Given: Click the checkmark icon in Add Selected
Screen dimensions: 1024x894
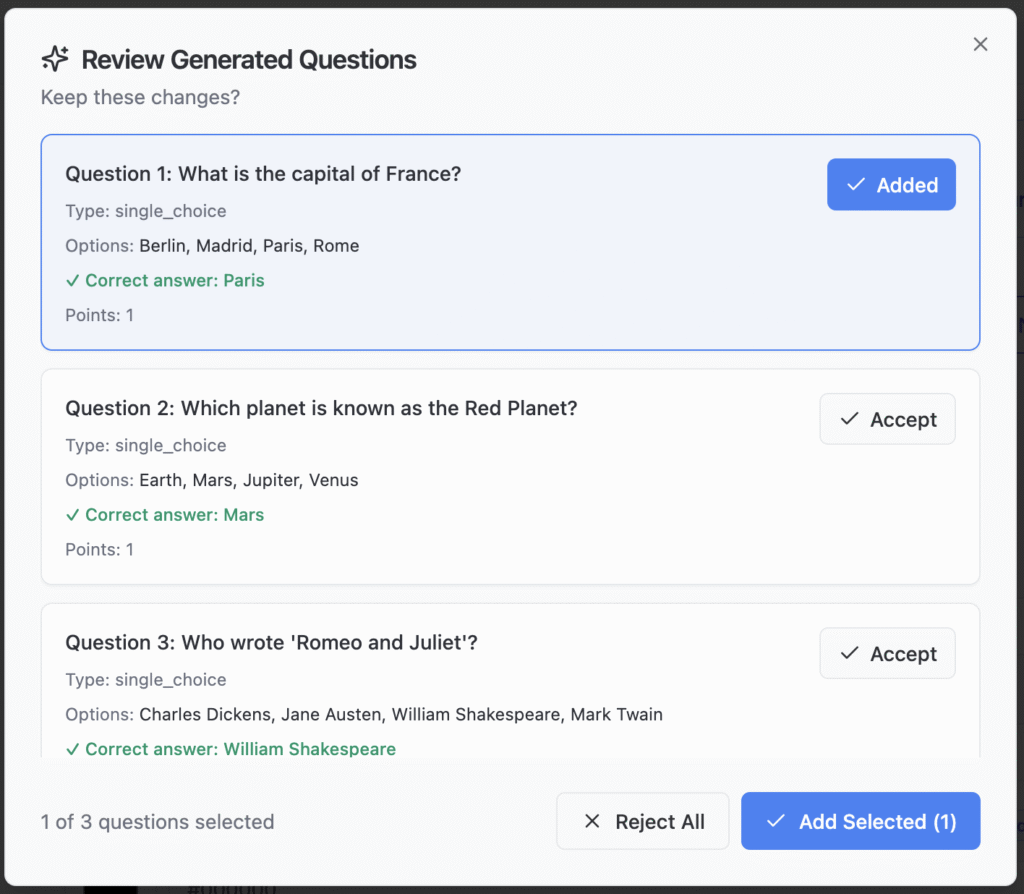Looking at the screenshot, I should pos(775,821).
